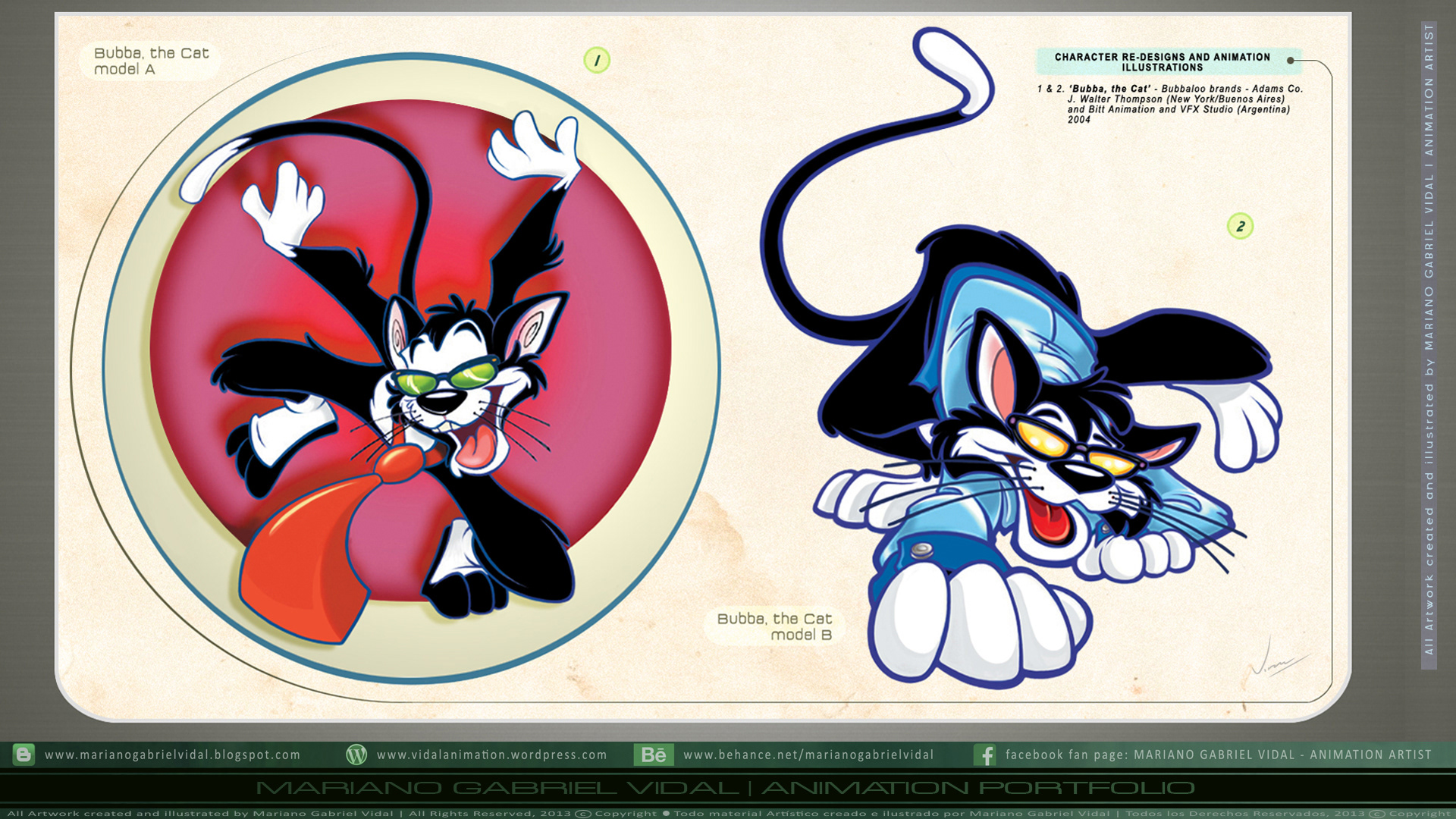This screenshot has height=819, width=1456.
Task: Click the WordPress logo icon
Action: (x=356, y=755)
